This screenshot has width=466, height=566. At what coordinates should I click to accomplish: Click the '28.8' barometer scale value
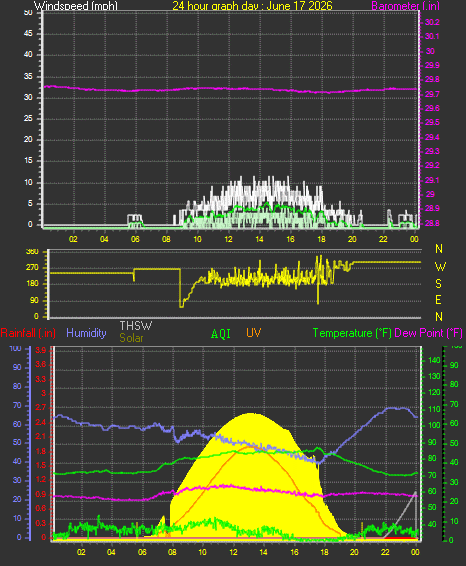[432, 223]
